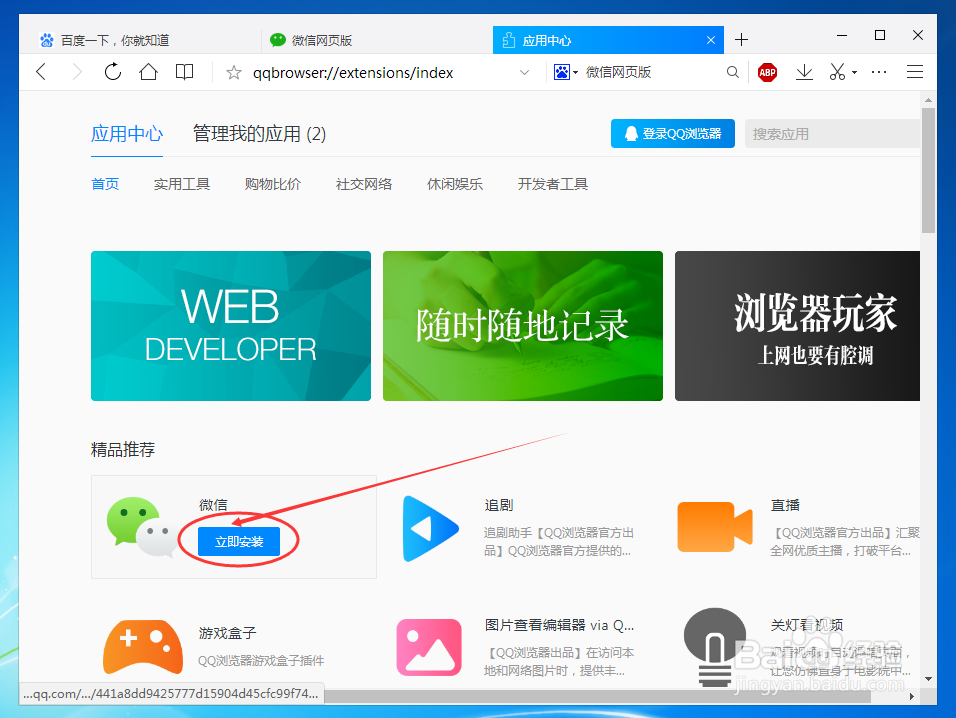Open 管理我的应用 (2) tab
The image size is (956, 718).
[259, 133]
